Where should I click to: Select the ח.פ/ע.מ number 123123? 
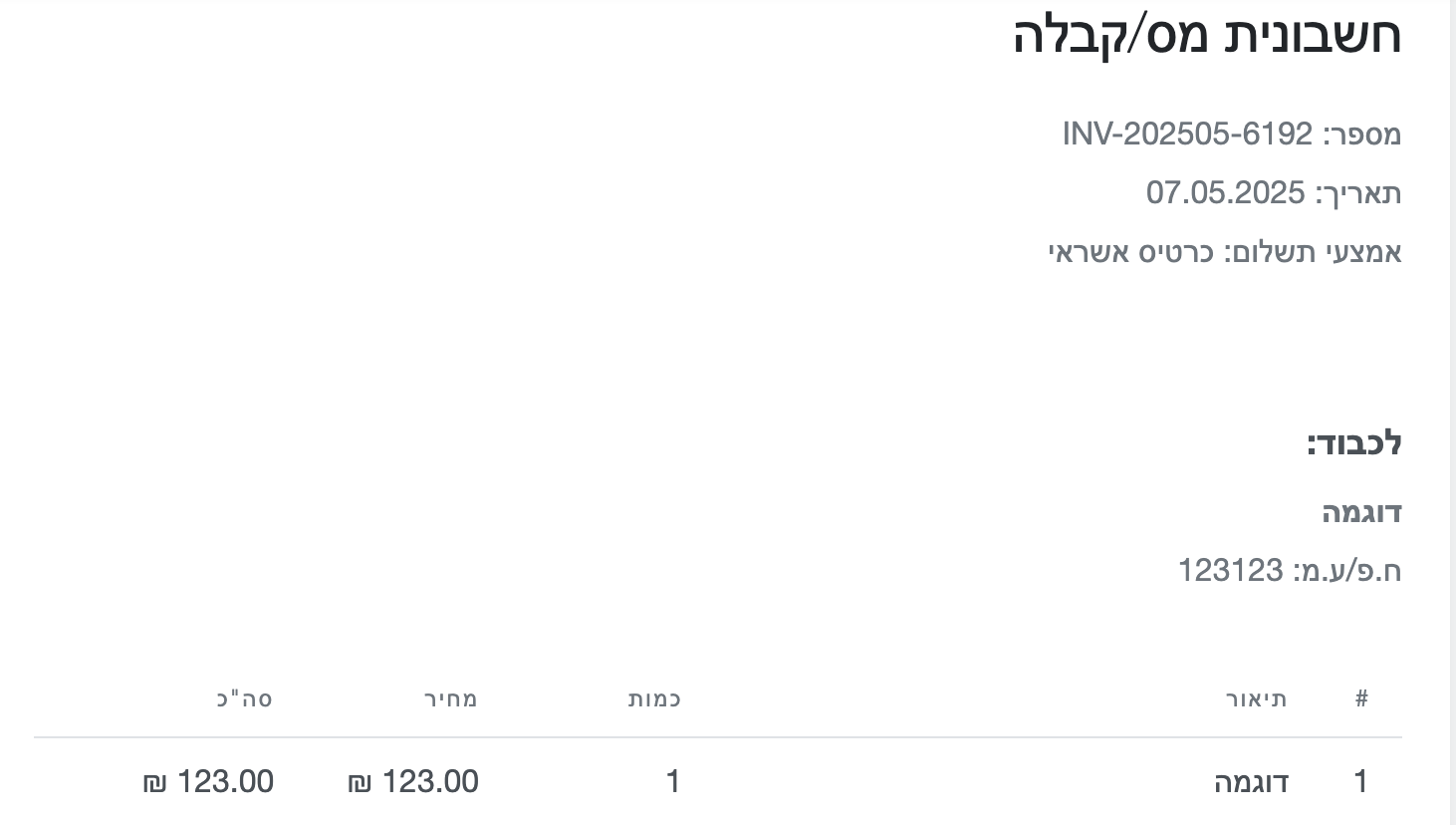(x=1230, y=570)
